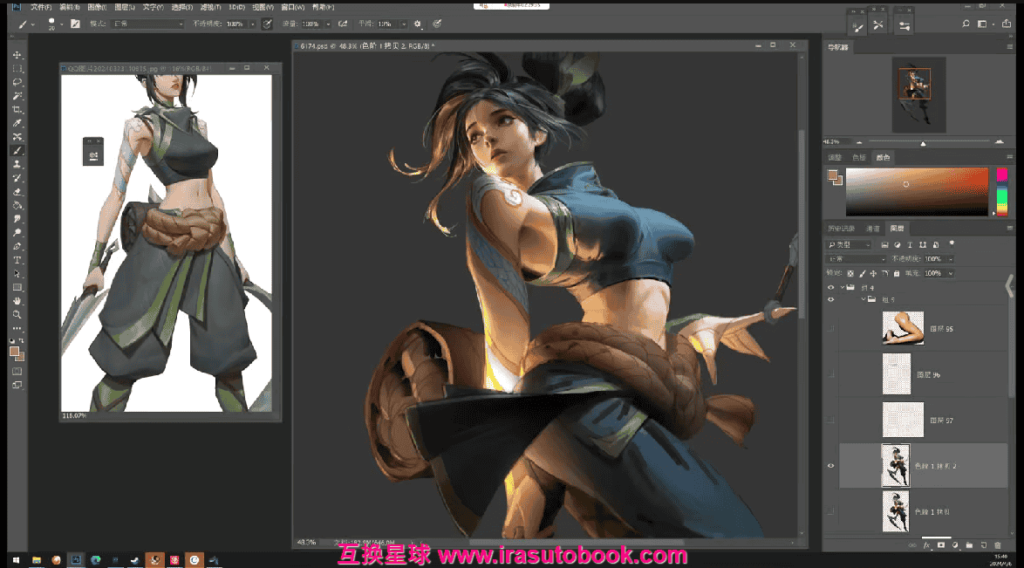This screenshot has width=1024, height=568.
Task: Open the 文字 Type menu
Action: point(153,7)
